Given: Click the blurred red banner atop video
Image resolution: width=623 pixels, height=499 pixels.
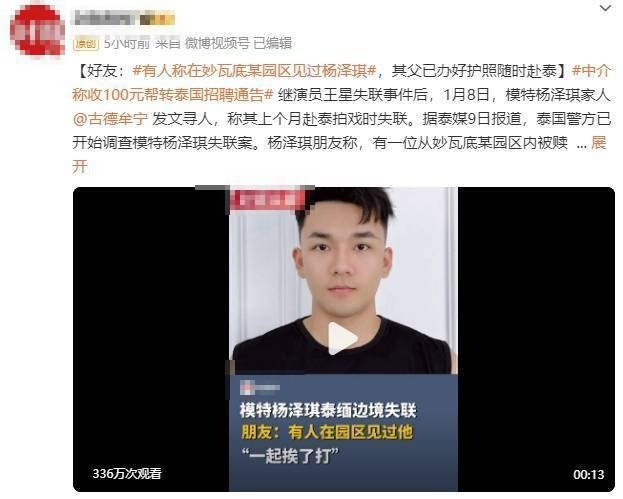Looking at the screenshot, I should tap(269, 199).
